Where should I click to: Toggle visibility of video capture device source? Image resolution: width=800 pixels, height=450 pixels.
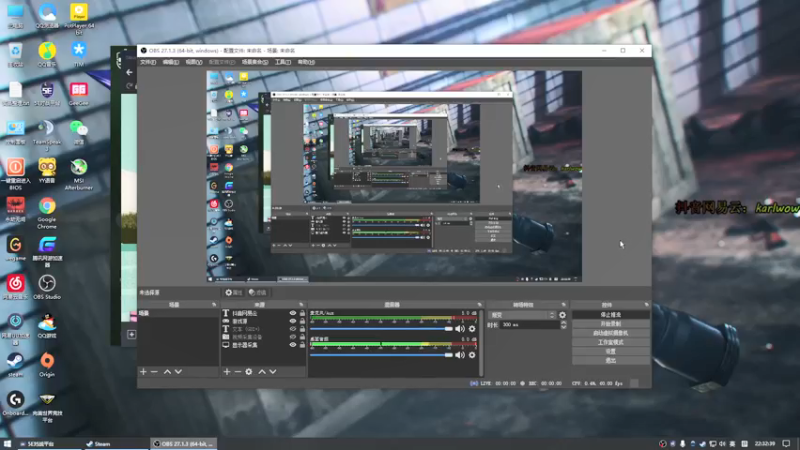pos(293,337)
